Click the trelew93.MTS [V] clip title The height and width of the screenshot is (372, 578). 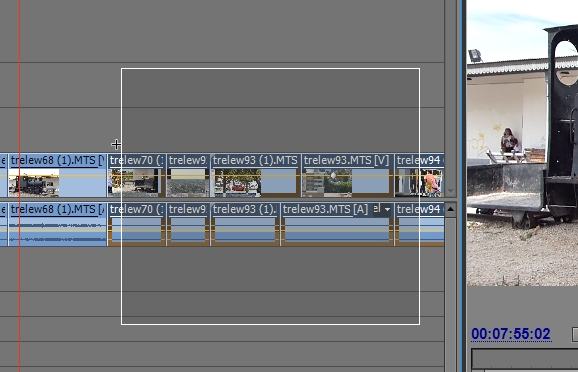click(x=346, y=160)
